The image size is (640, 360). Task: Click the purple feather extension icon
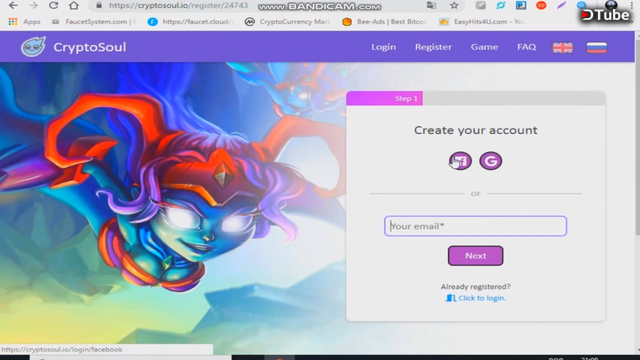[562, 6]
